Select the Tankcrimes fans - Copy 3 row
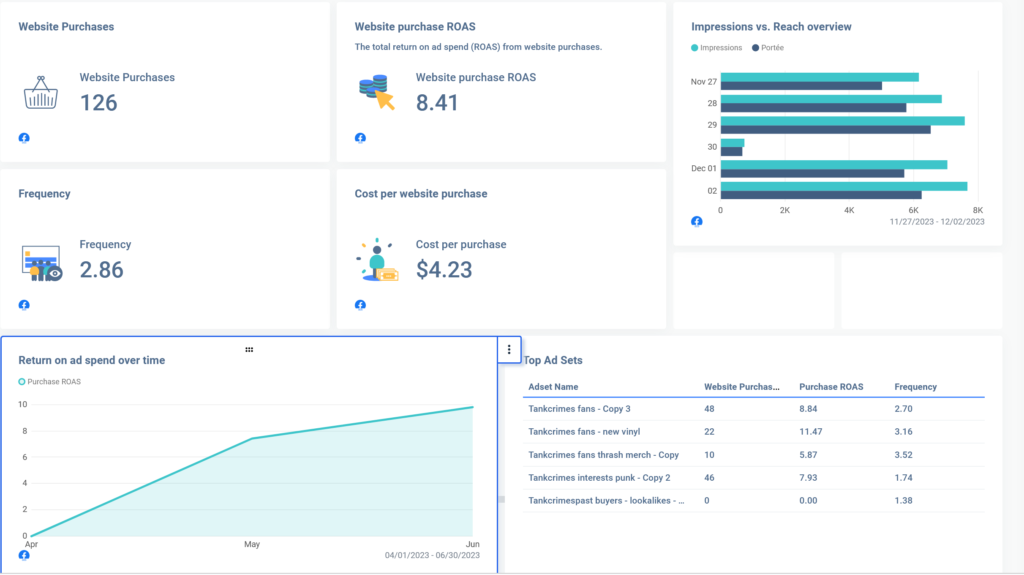Viewport: 1024px width, 575px height. pos(579,409)
